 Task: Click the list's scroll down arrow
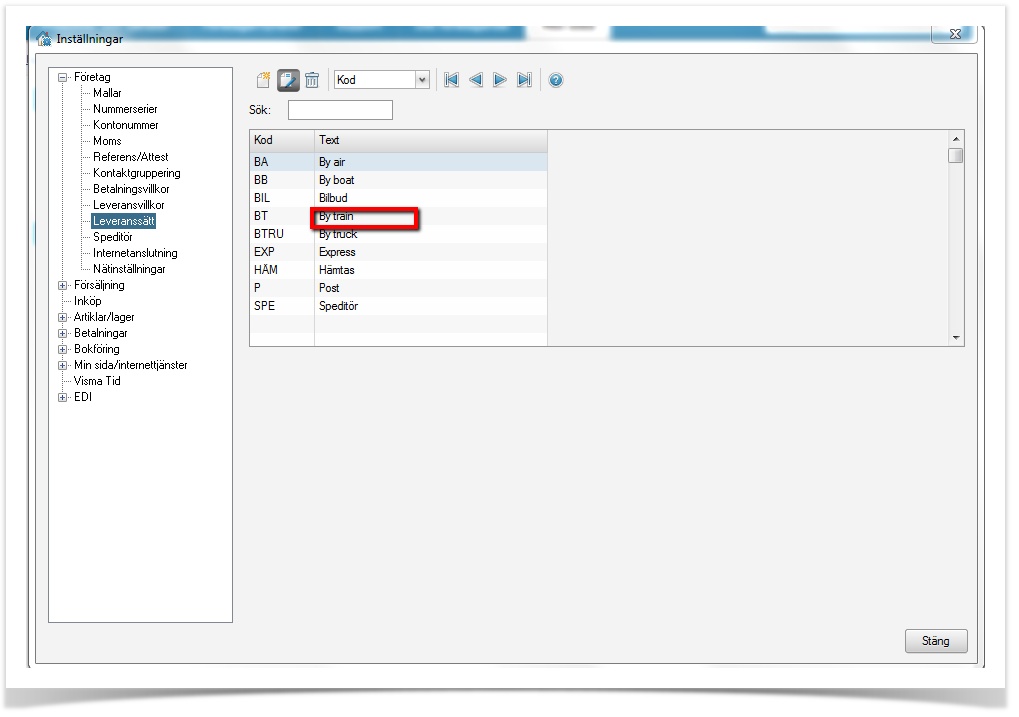pos(956,339)
